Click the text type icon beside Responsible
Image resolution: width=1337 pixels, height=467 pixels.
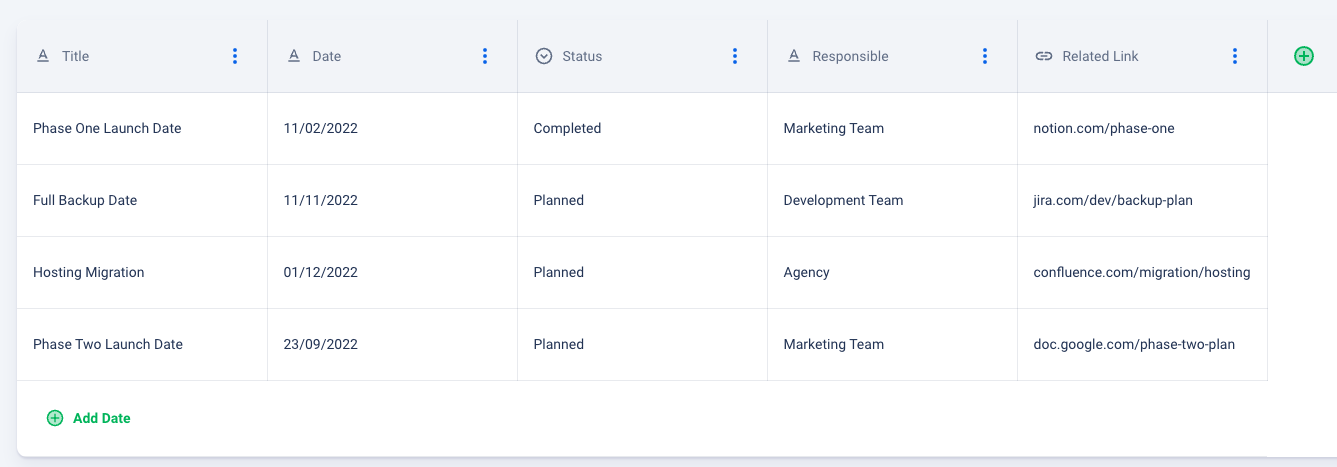tap(794, 56)
